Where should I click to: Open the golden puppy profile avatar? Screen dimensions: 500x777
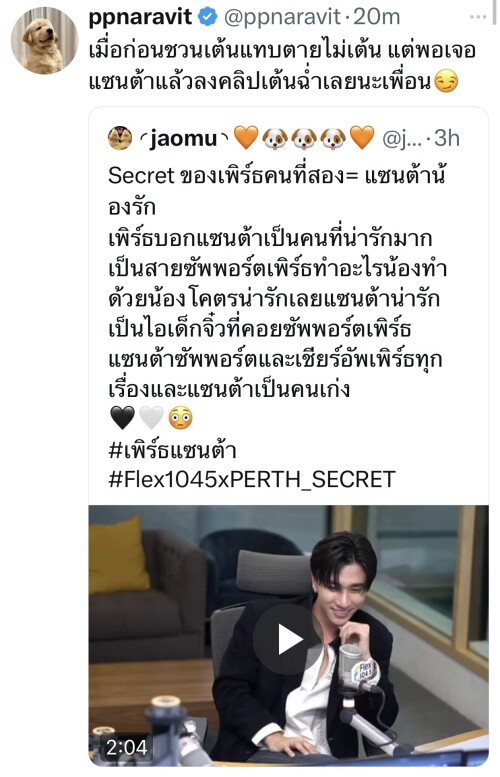[44, 41]
